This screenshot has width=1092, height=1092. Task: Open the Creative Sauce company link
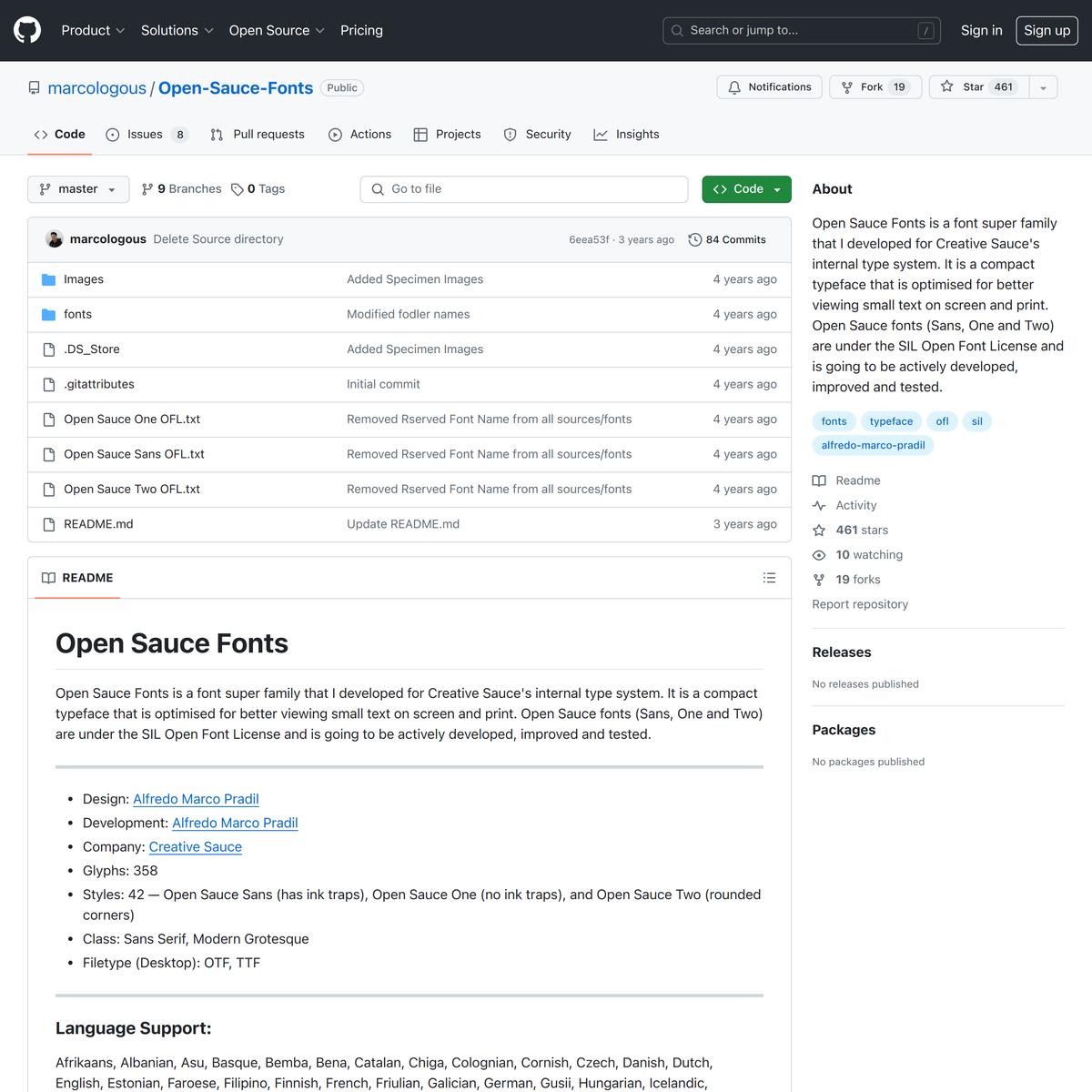tap(195, 846)
